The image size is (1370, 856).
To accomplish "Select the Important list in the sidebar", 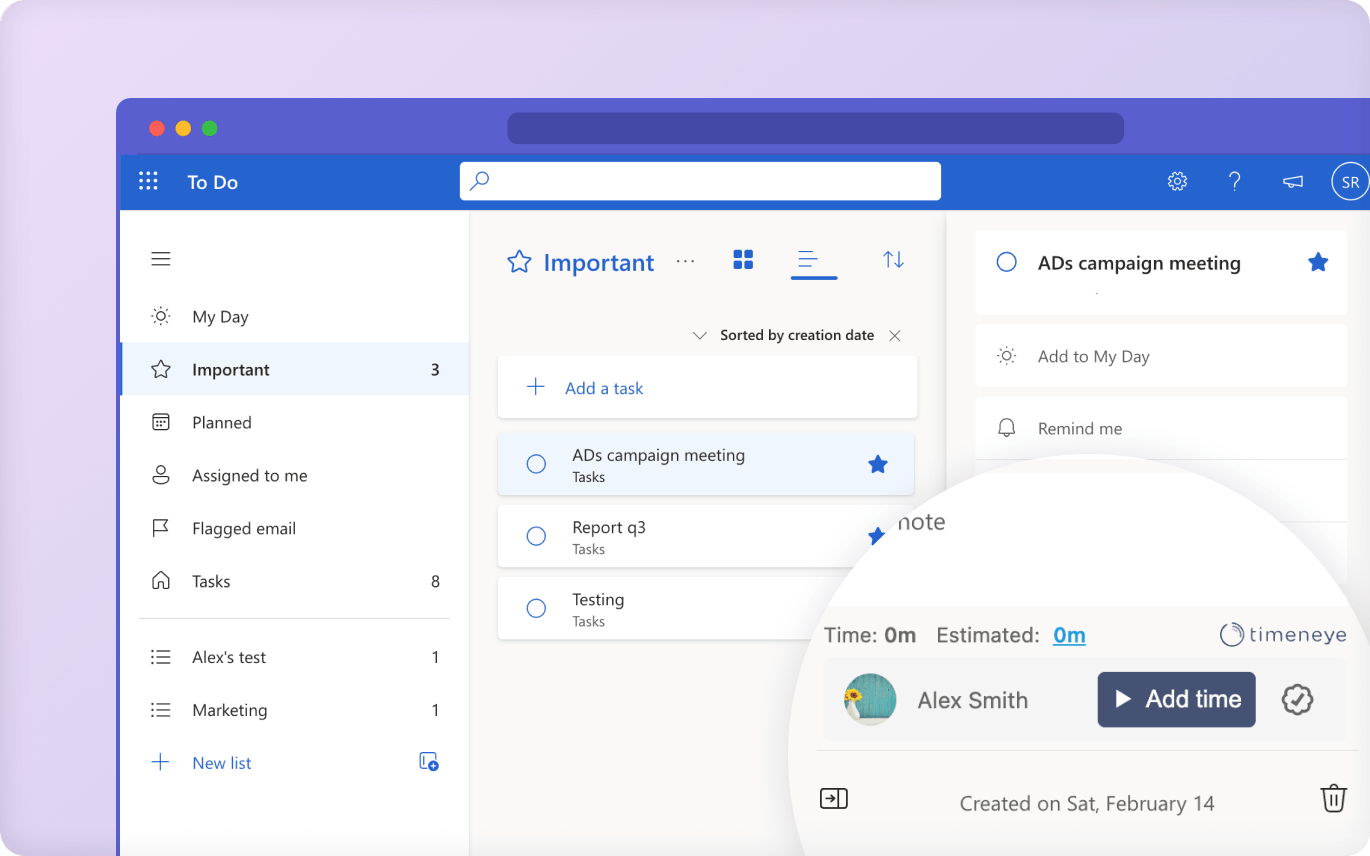I will [x=294, y=370].
